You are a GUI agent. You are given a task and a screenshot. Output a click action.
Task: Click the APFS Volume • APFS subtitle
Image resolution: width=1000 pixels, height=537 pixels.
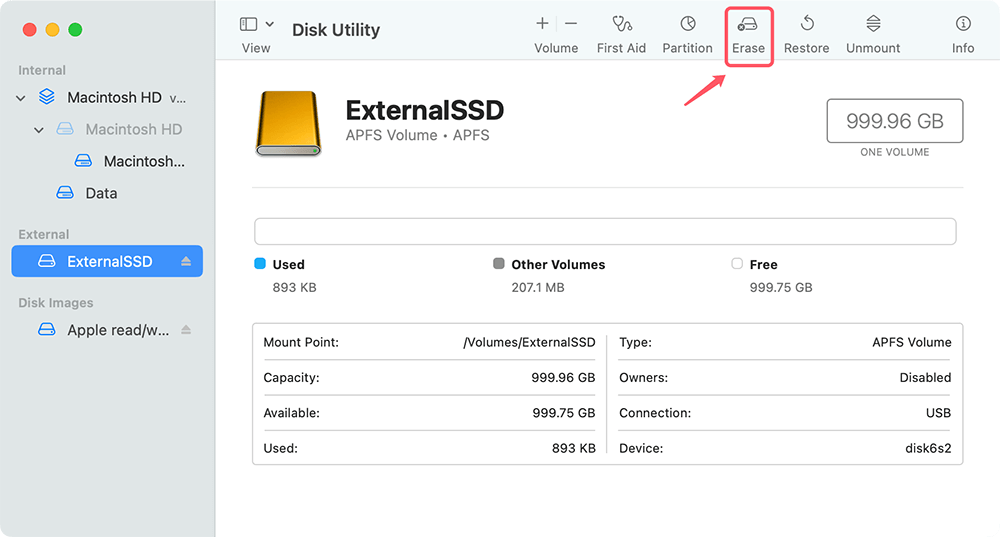click(418, 135)
